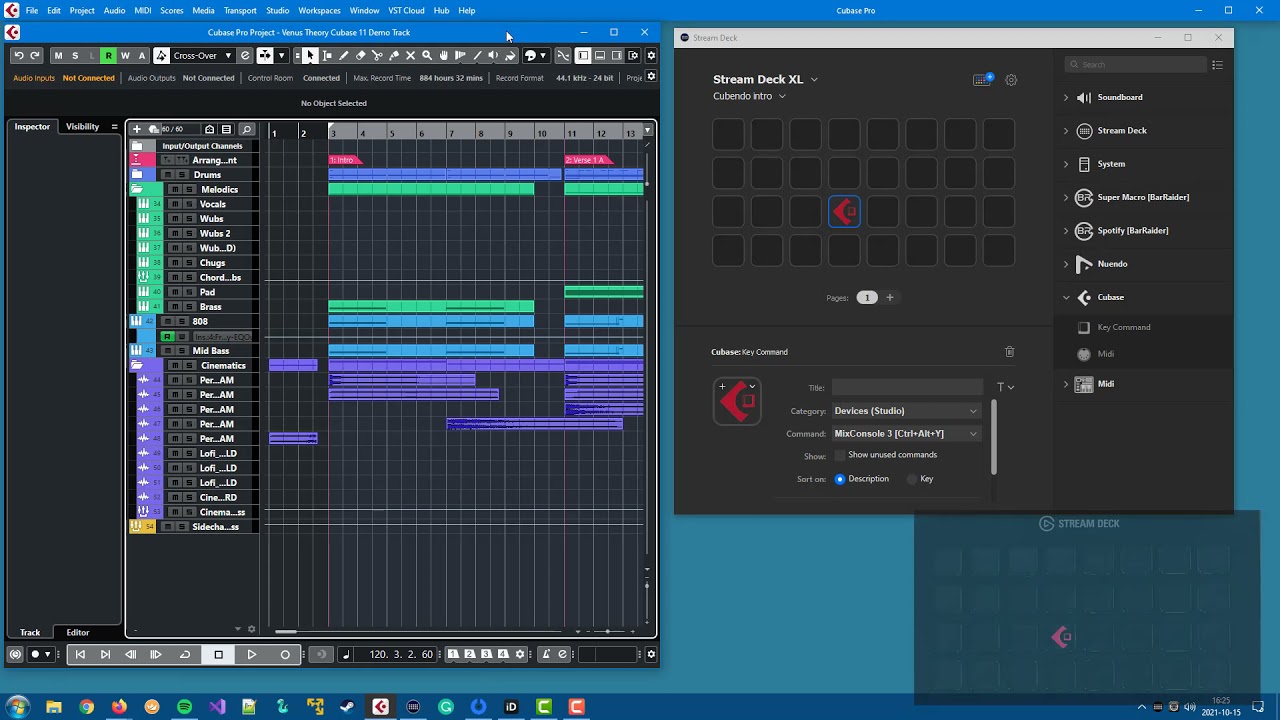This screenshot has width=1280, height=720.
Task: Mute the Vocals track
Action: coord(175,204)
